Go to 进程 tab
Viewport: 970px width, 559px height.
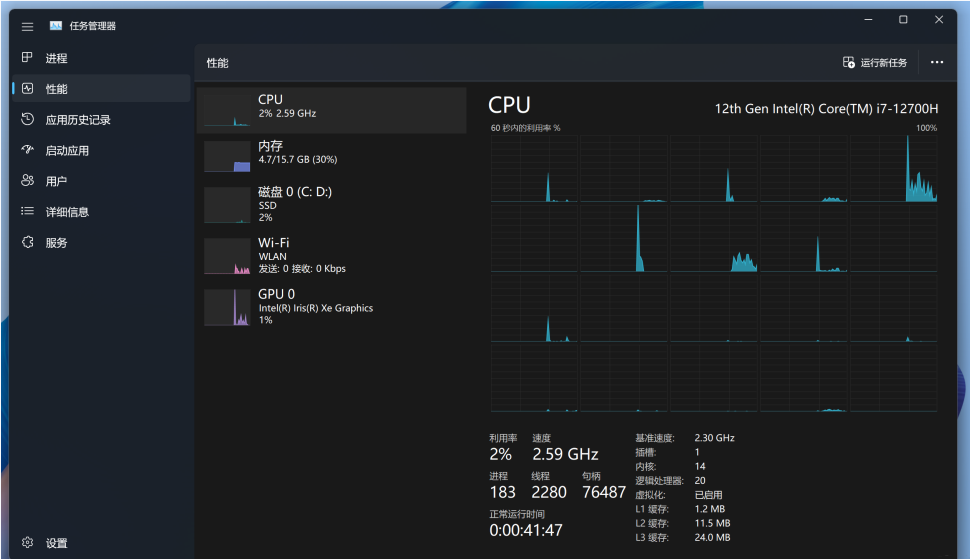tap(56, 58)
